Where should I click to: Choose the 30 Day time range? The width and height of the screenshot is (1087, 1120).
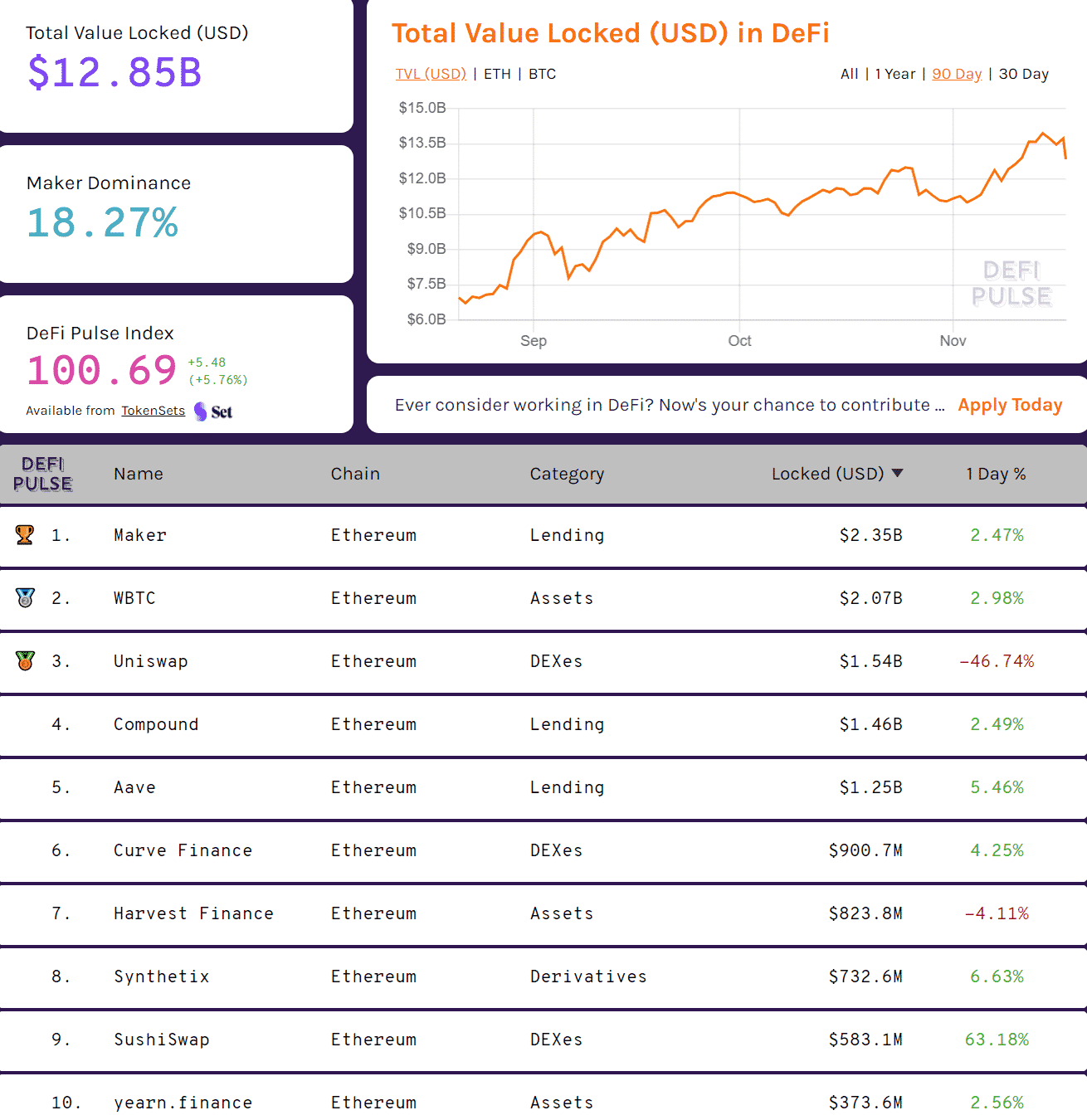[x=1023, y=74]
